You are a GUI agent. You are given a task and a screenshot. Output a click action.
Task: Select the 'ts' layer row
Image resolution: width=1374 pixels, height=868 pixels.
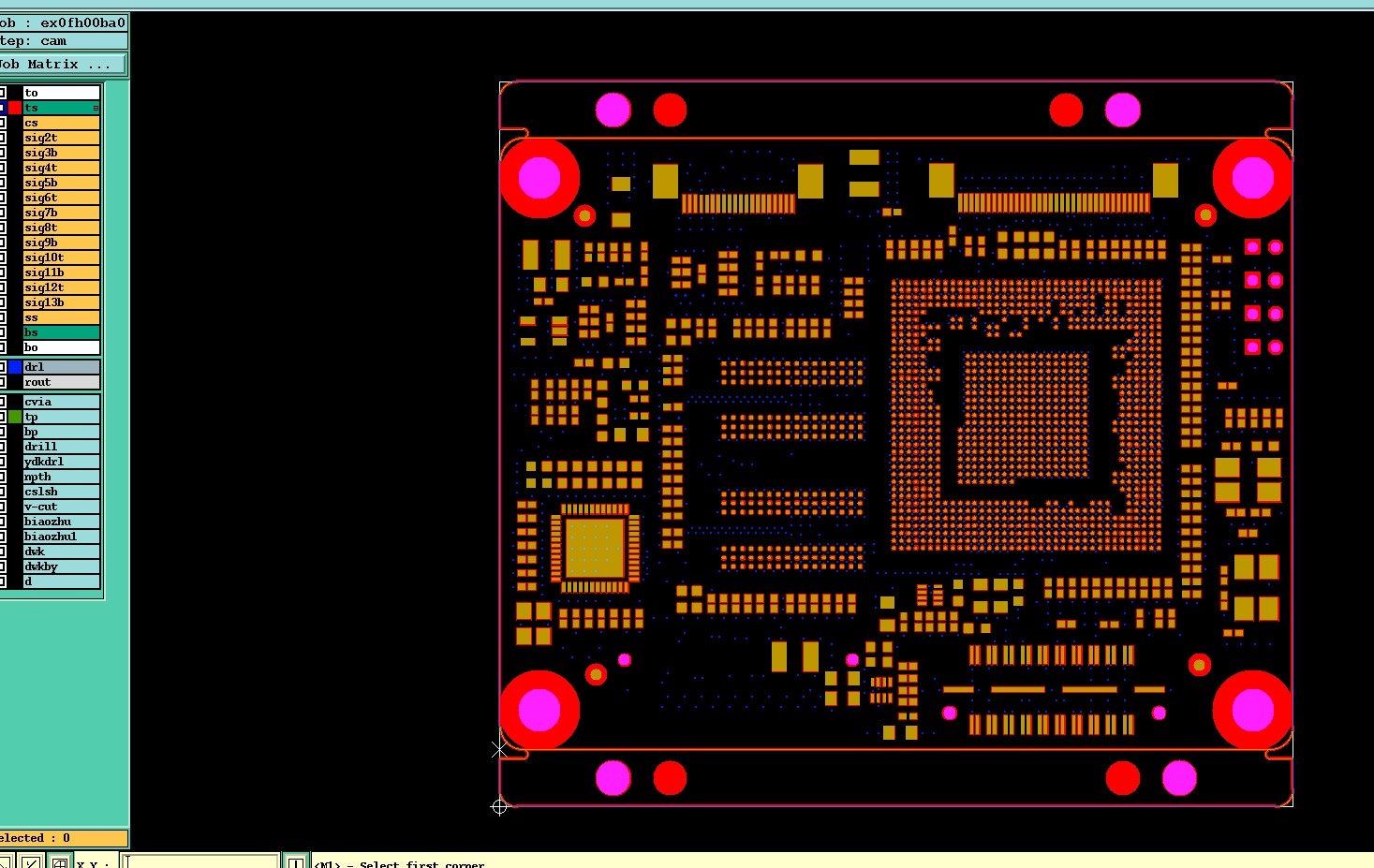click(x=62, y=108)
